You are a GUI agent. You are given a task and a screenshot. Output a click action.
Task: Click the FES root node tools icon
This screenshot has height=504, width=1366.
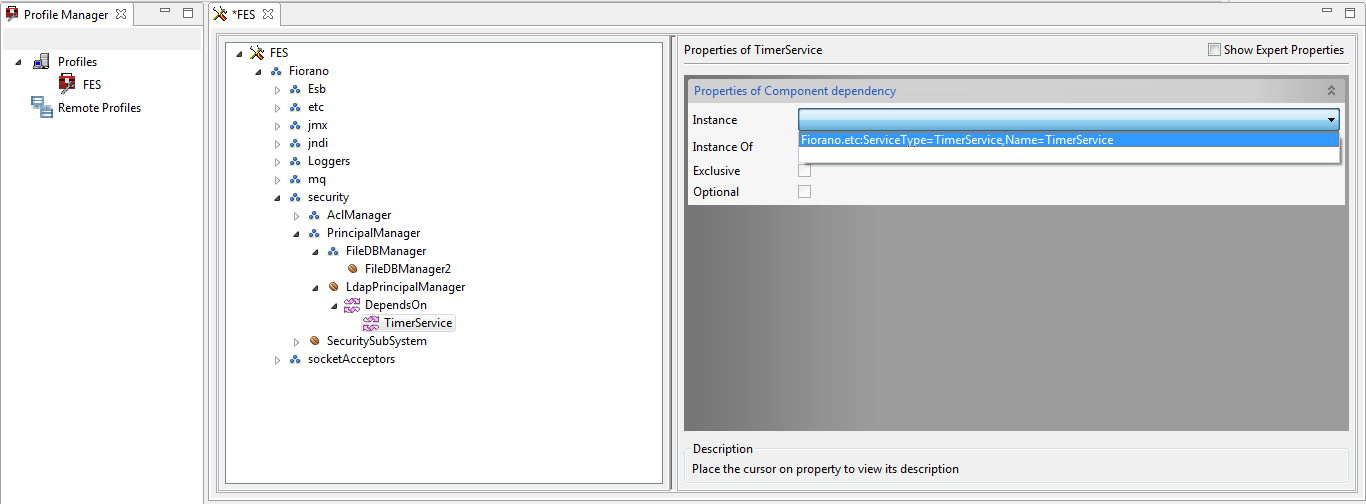click(256, 53)
